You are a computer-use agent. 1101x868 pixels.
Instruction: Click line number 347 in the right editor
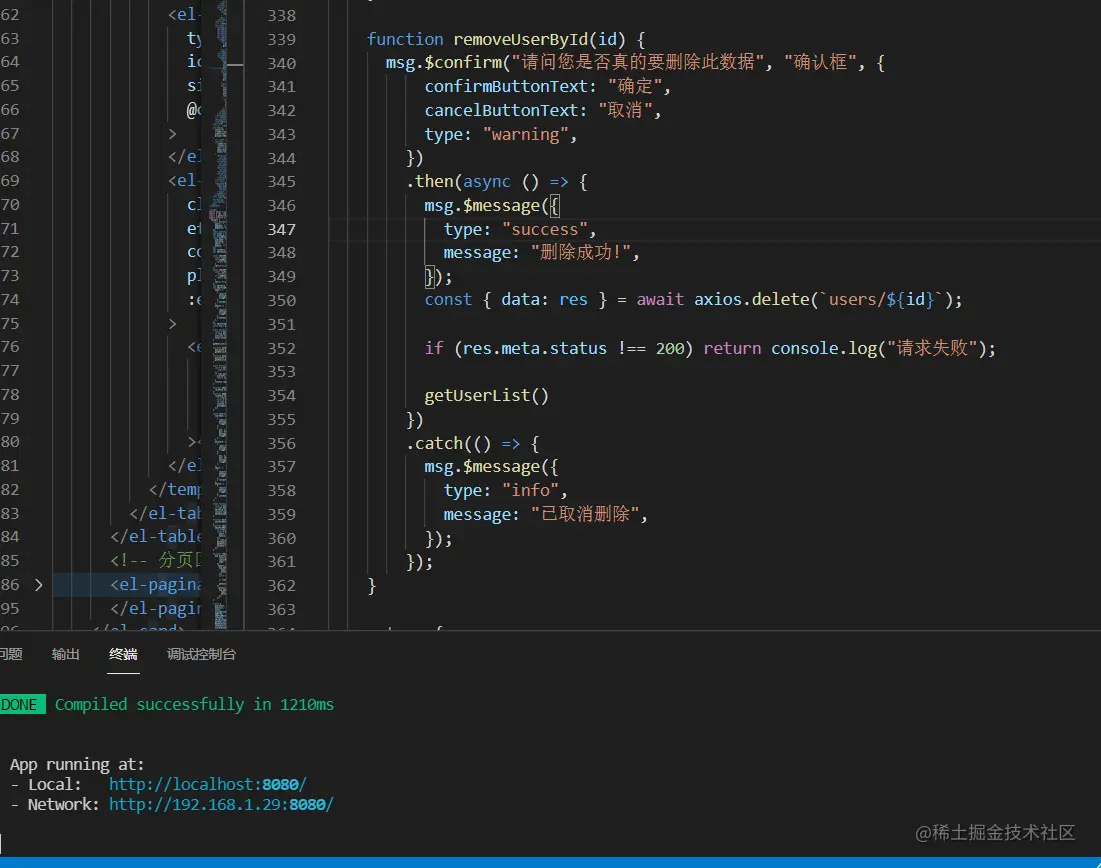(281, 229)
